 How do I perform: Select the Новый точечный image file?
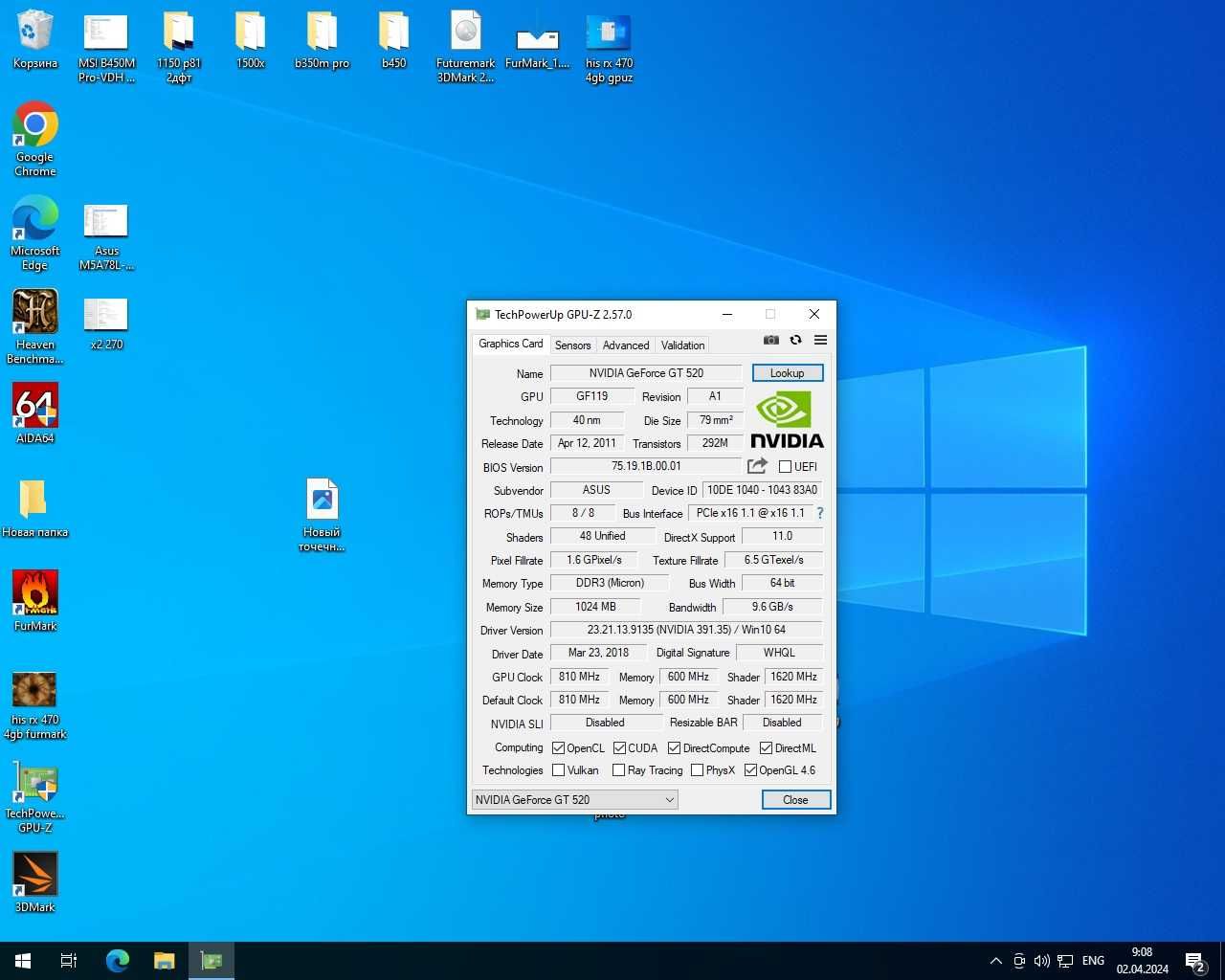(x=323, y=515)
